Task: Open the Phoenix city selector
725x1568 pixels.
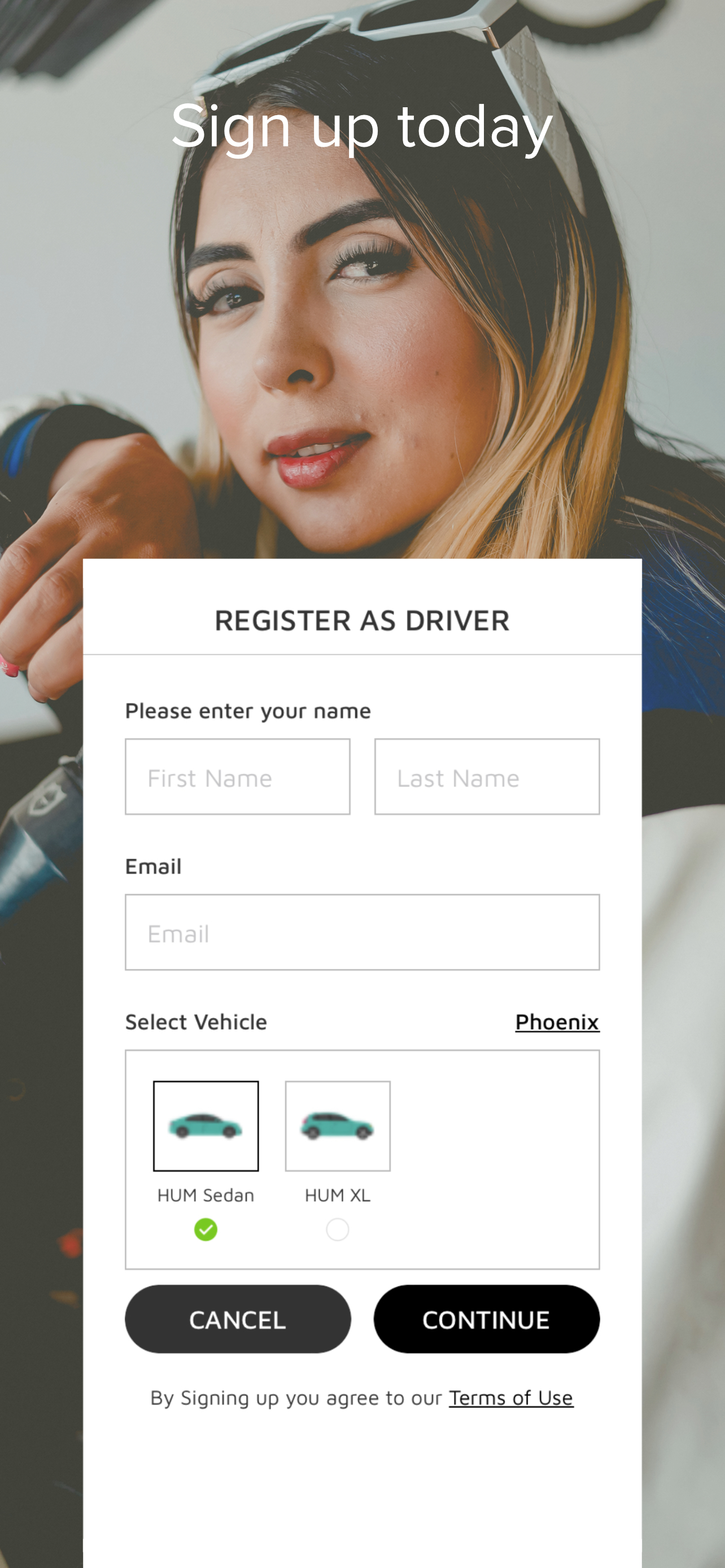Action: click(557, 1022)
